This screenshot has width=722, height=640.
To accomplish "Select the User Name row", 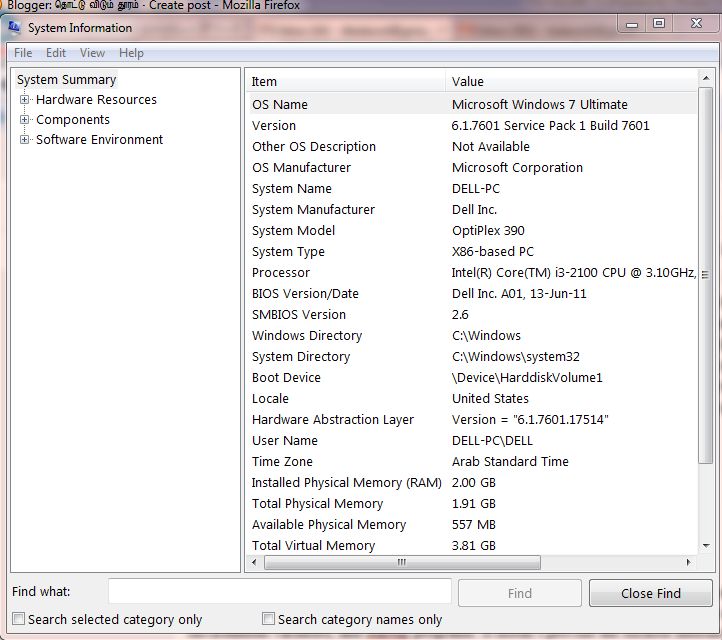I will (x=472, y=441).
